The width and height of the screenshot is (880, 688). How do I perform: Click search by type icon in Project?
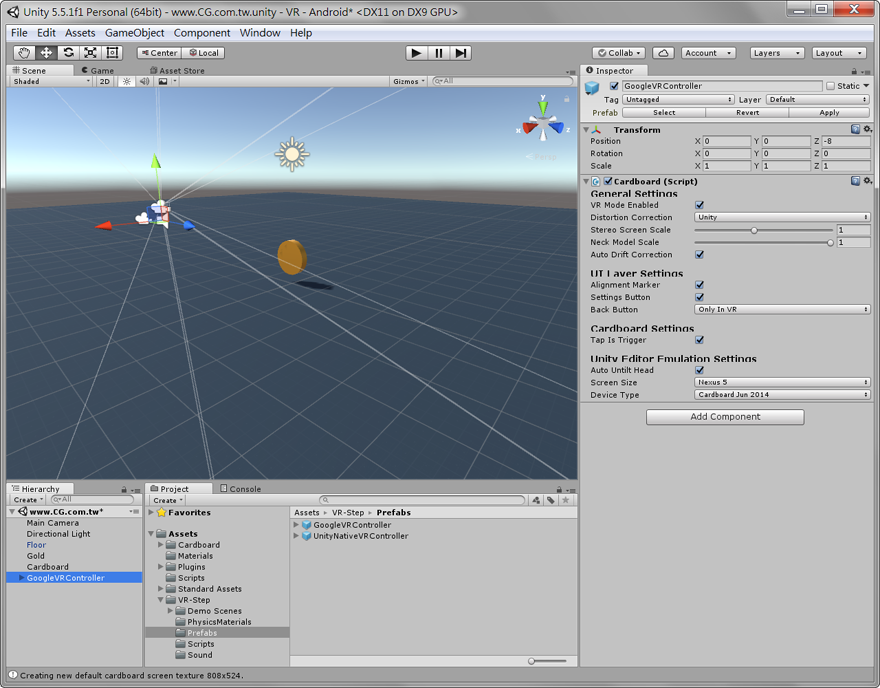(537, 500)
